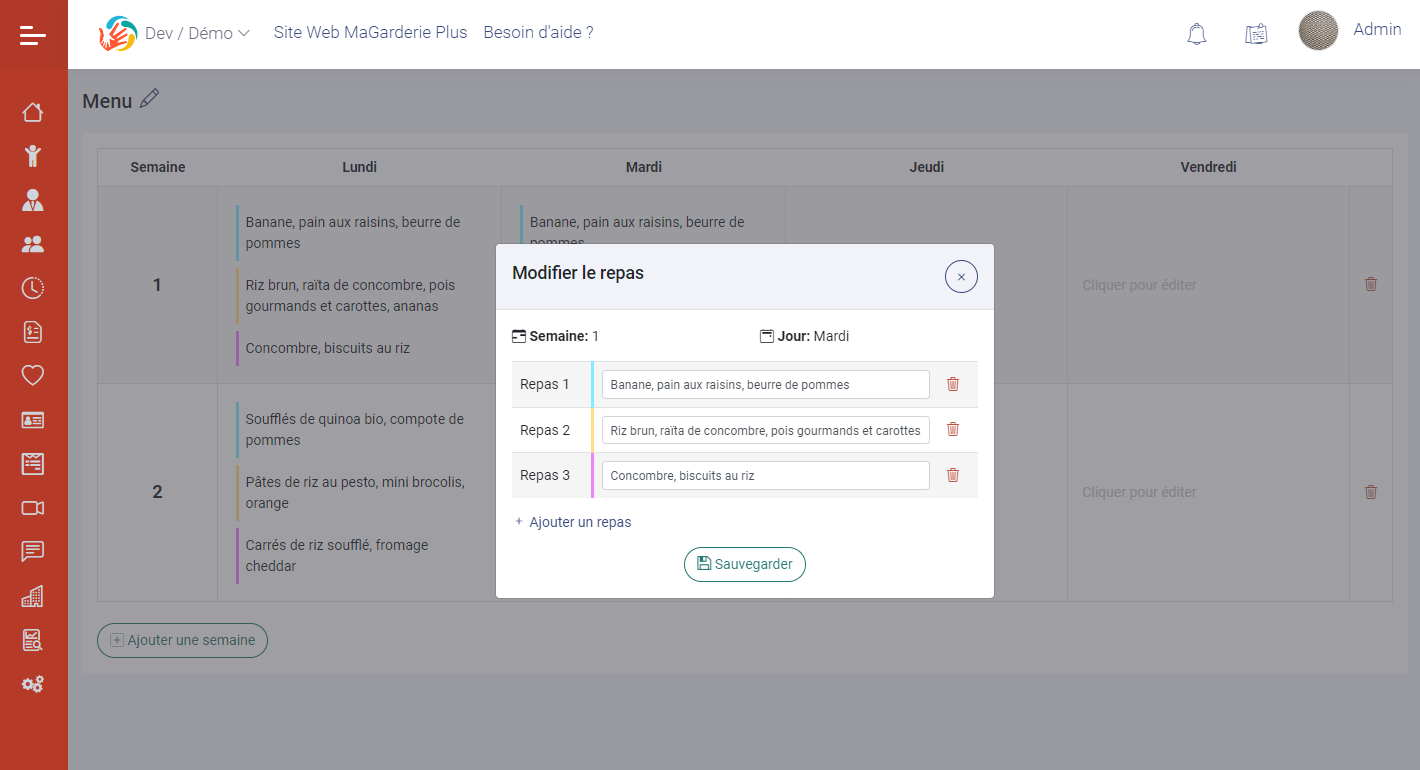This screenshot has width=1420, height=770.
Task: Open Site Web MaGarderie Plus link
Action: coord(370,32)
